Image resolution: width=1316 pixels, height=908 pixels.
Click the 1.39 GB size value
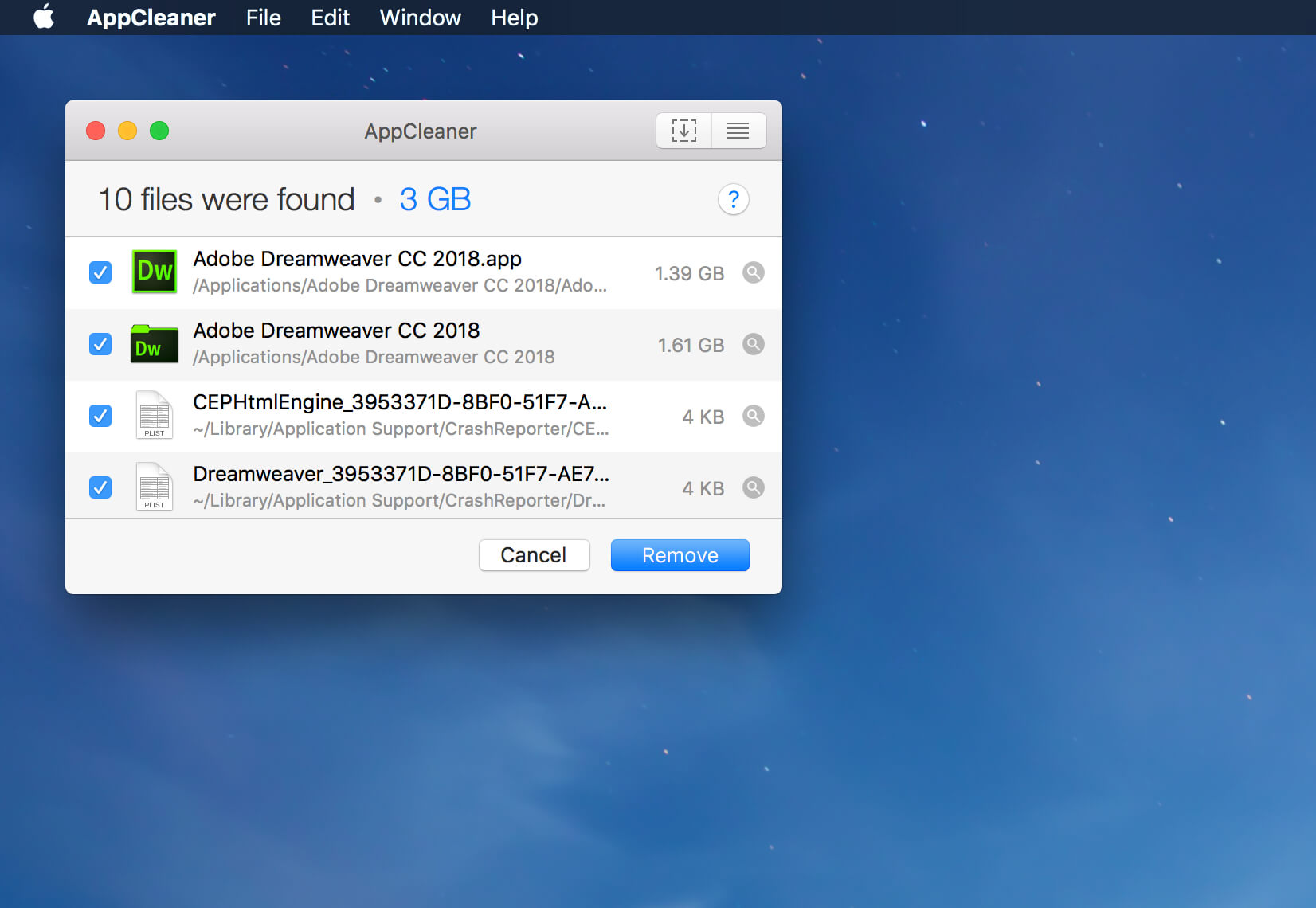tap(689, 273)
